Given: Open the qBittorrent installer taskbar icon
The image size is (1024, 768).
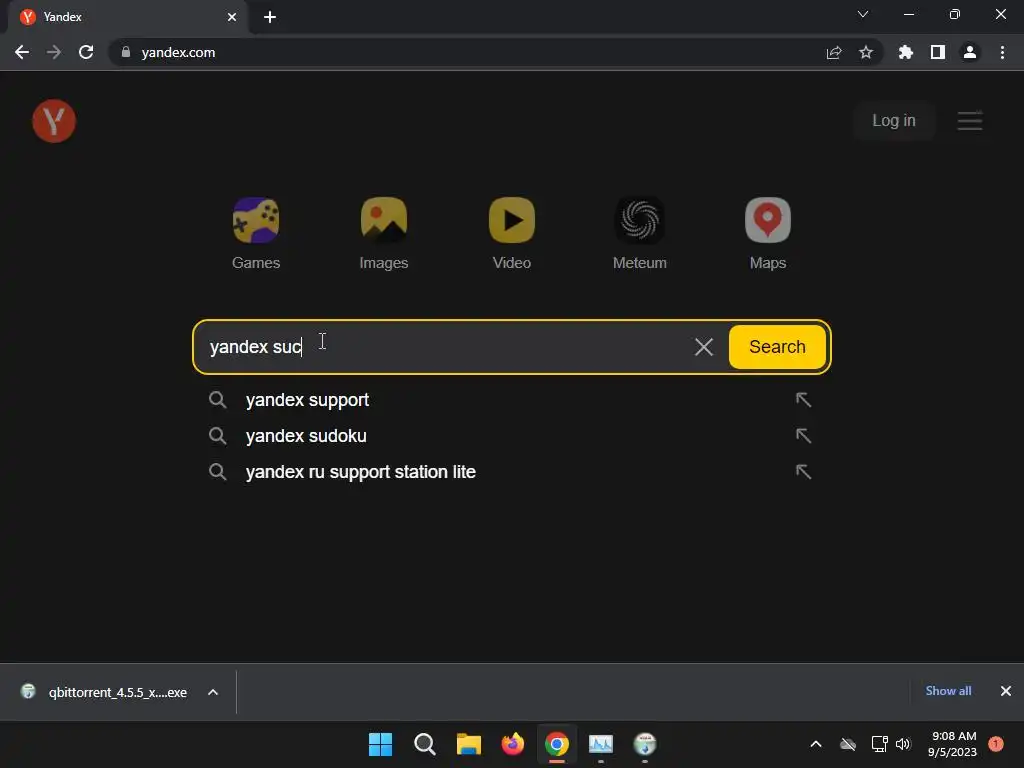Looking at the screenshot, I should pos(645,744).
